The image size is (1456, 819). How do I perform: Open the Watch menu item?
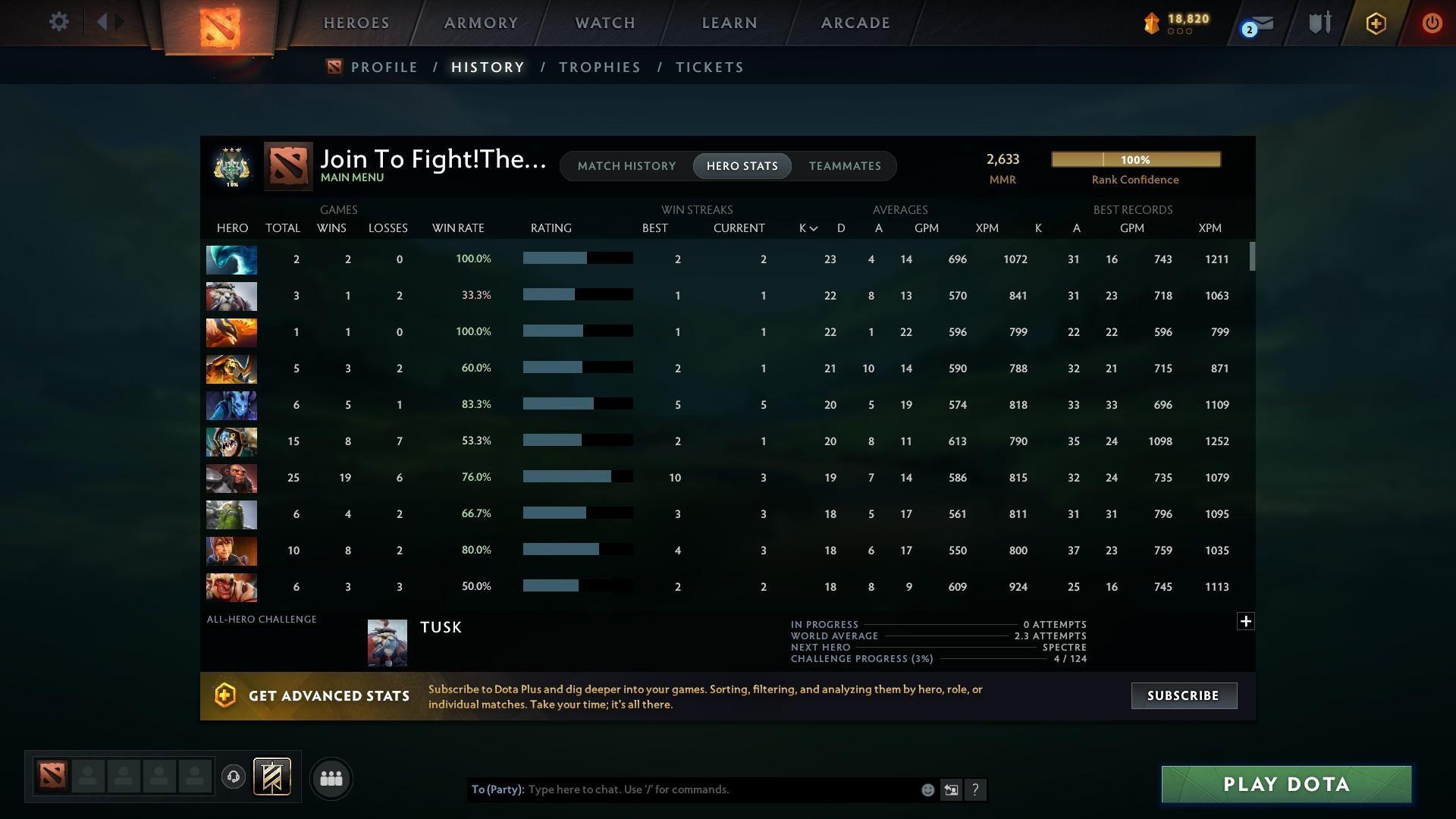(604, 23)
